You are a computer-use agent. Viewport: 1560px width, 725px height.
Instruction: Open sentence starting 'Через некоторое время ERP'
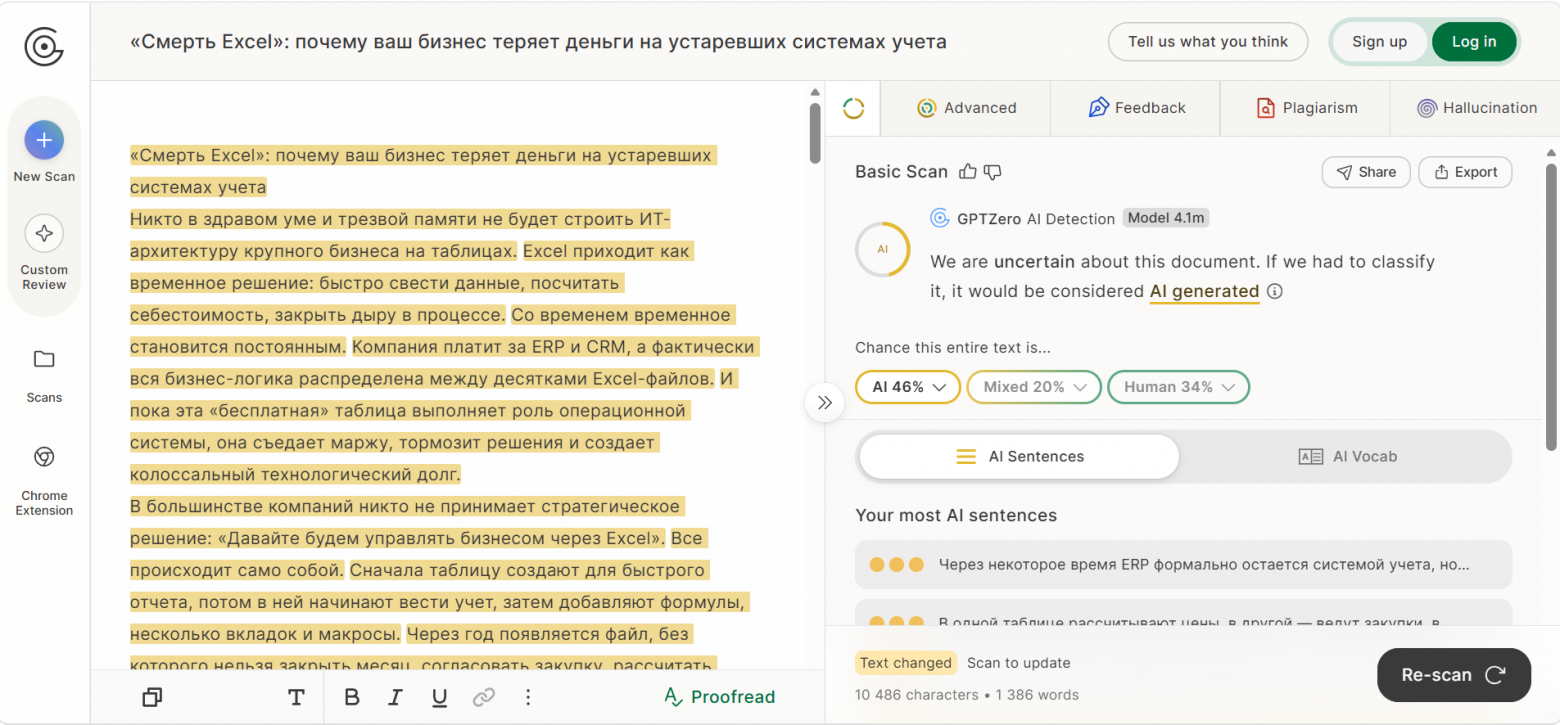pyautogui.click(x=1183, y=565)
